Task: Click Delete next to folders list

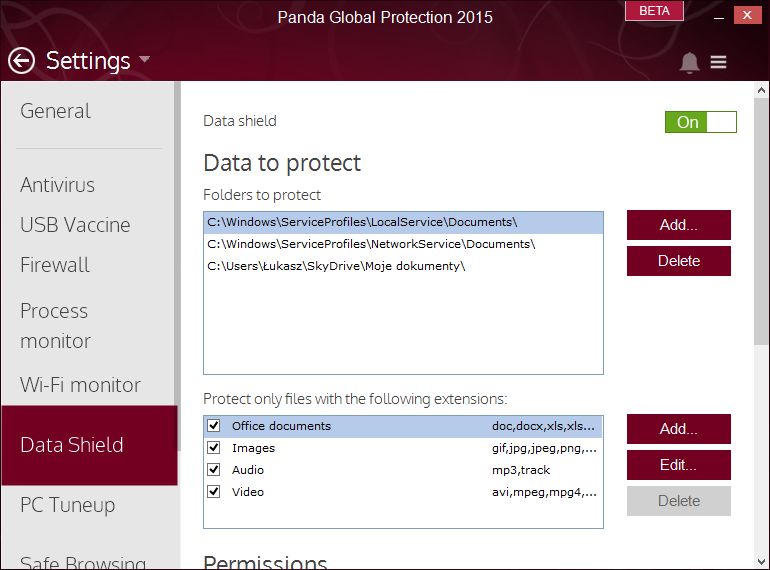Action: click(679, 261)
